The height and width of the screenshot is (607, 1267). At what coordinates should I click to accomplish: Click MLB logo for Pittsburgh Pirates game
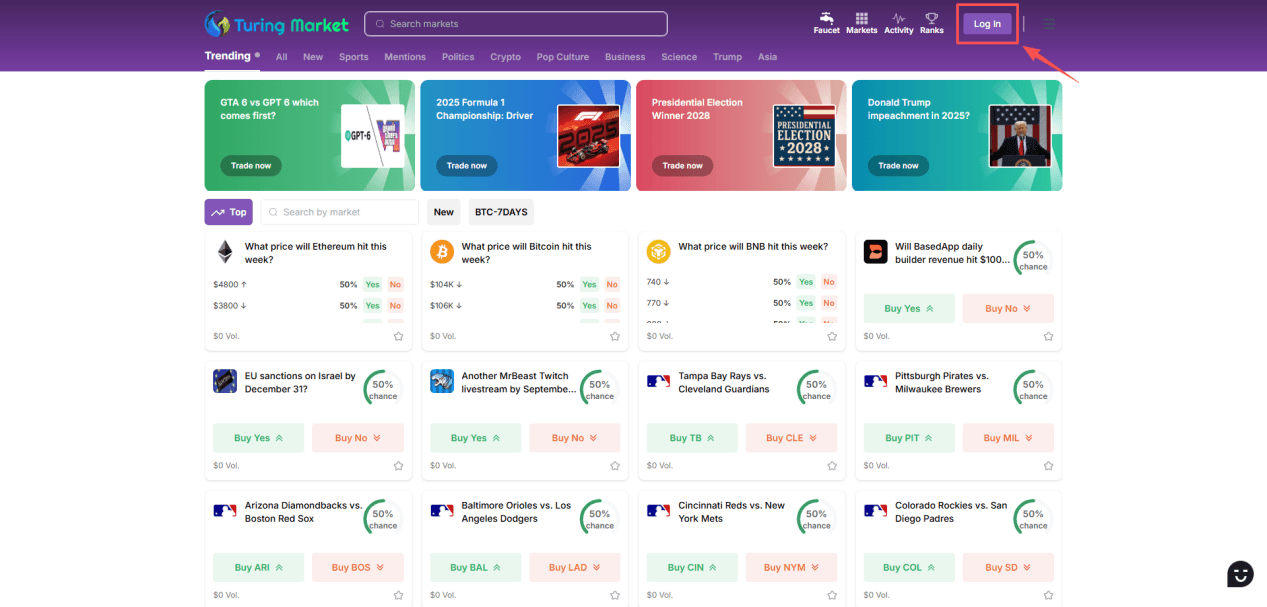point(876,381)
